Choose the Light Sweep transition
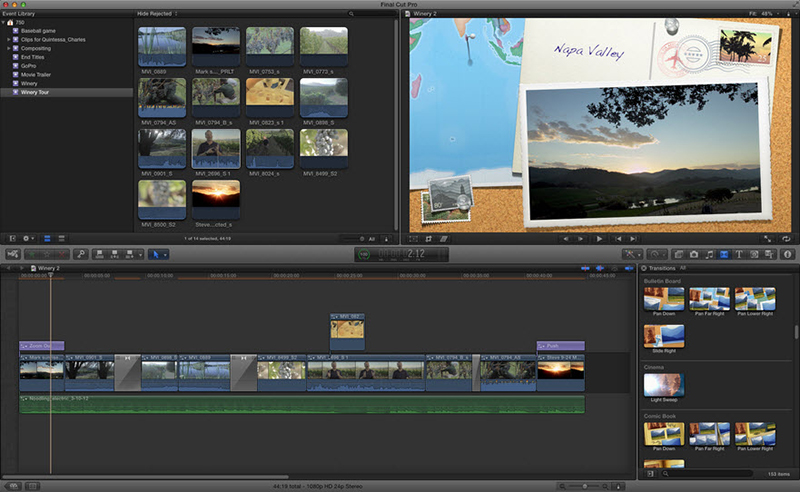 click(664, 387)
